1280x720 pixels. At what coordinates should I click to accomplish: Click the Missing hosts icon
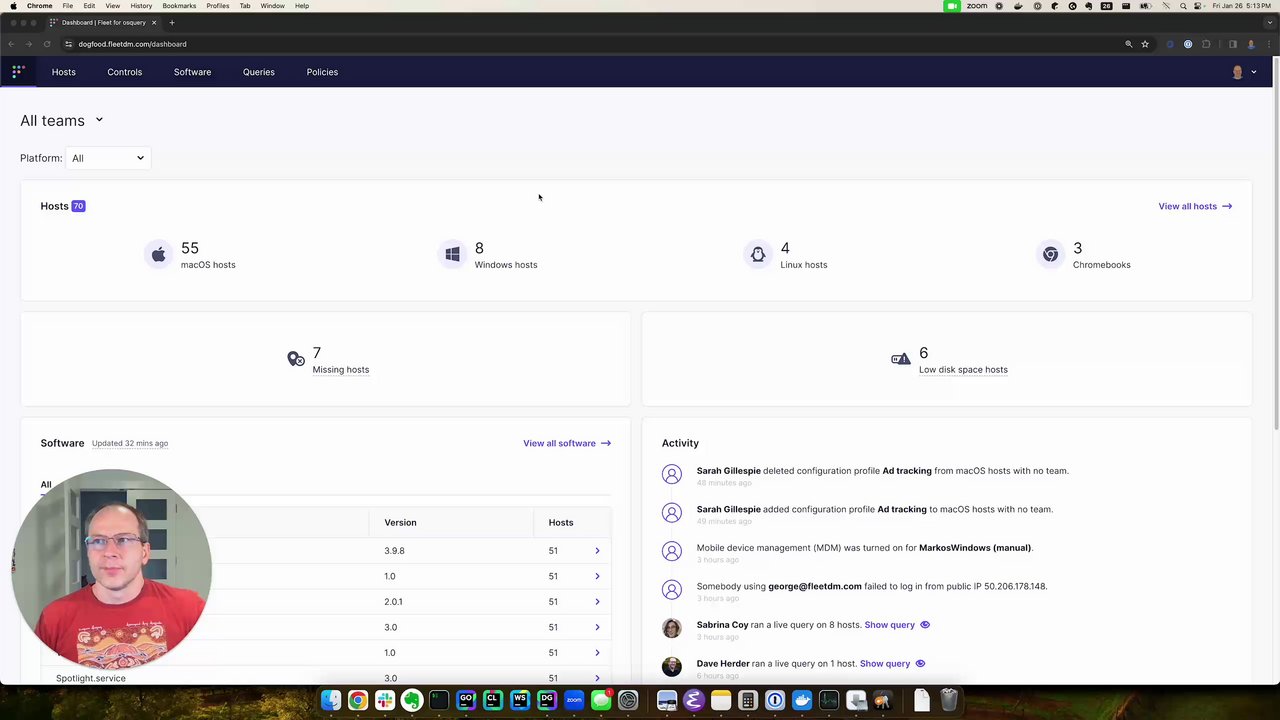296,359
